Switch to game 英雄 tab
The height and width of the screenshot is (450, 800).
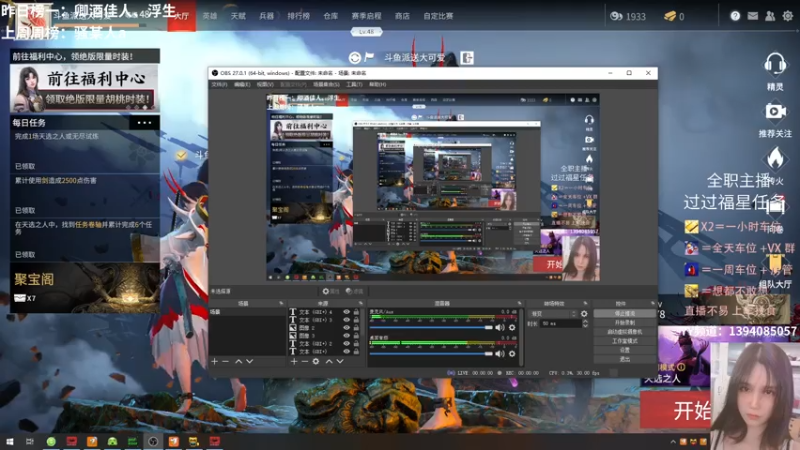tap(210, 16)
